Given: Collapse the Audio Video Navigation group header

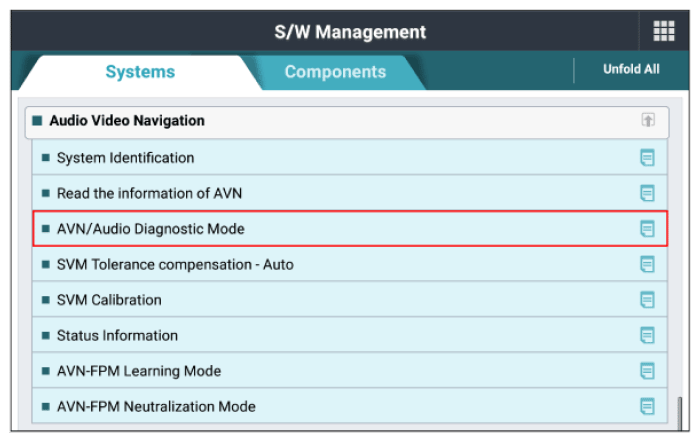Looking at the screenshot, I should pos(347,122).
